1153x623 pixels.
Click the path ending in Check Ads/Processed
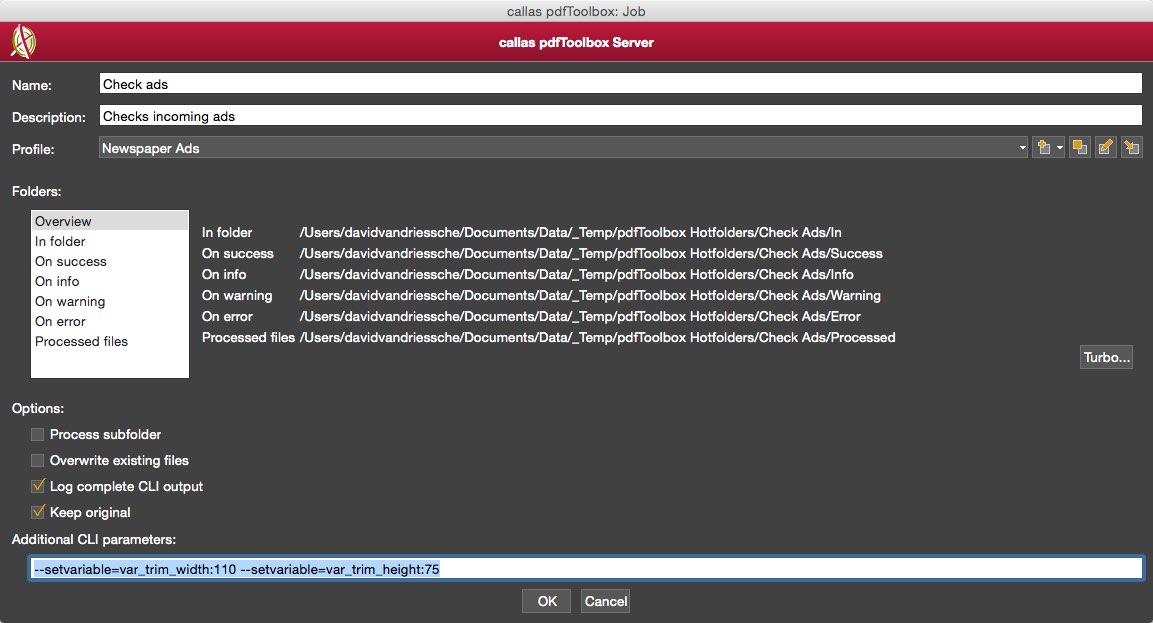pyautogui.click(x=597, y=338)
